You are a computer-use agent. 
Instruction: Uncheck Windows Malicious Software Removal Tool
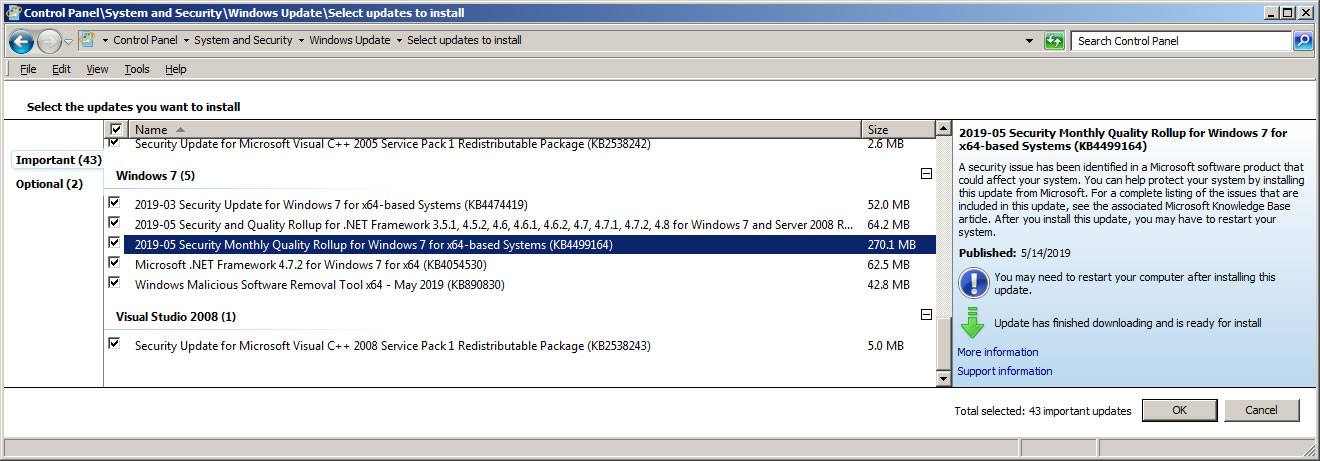[114, 283]
